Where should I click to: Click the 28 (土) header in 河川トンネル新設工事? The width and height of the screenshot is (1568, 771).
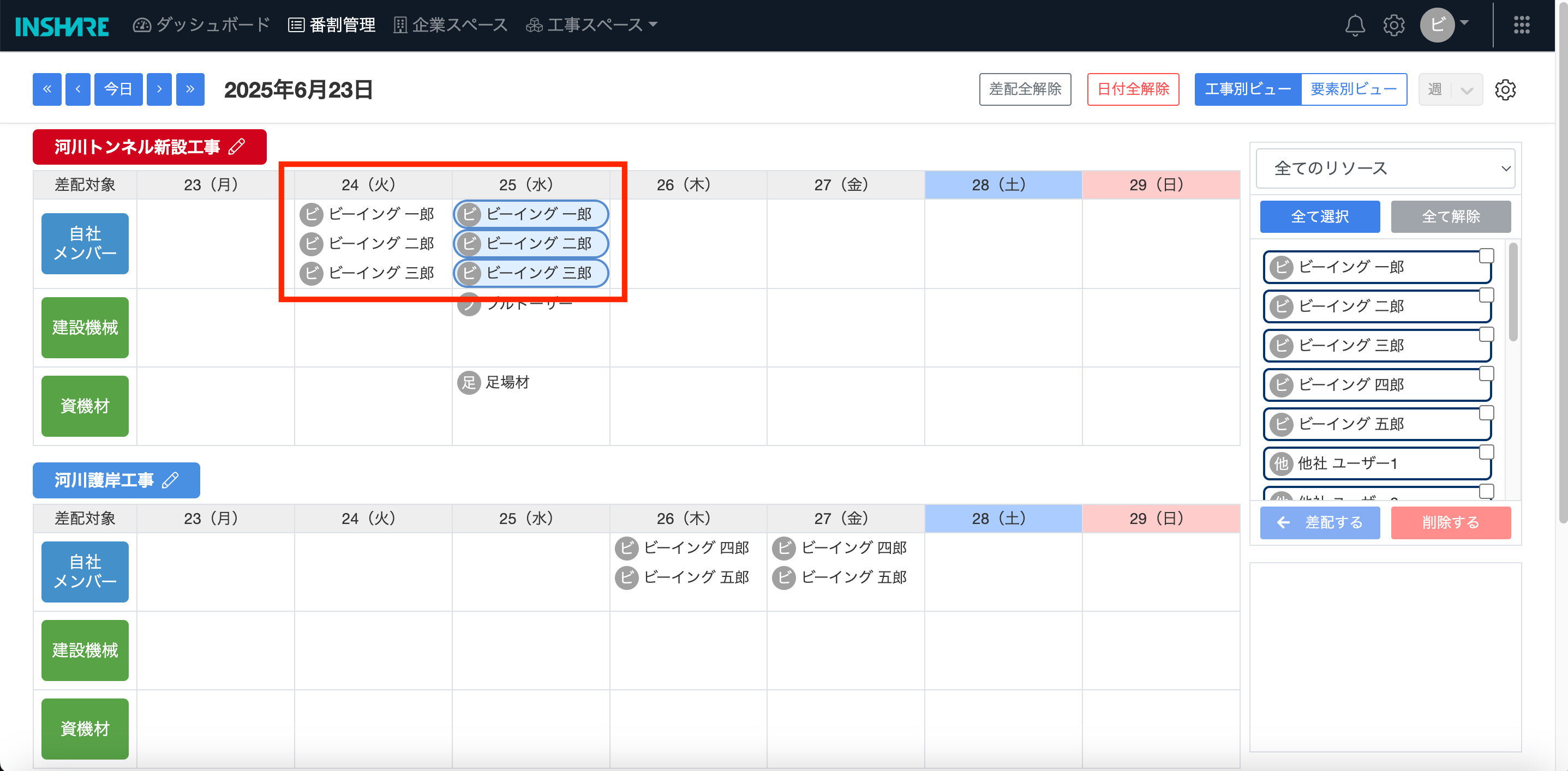click(1003, 185)
